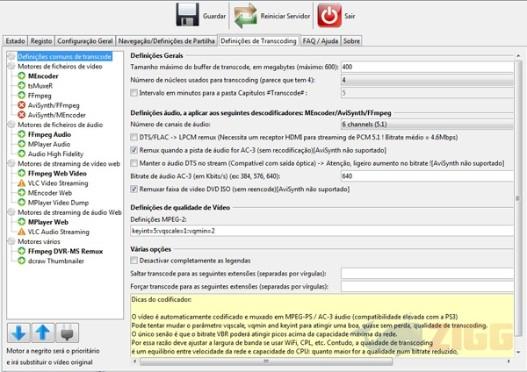Click vertical scrollbar up arrow
This screenshot has height=372, width=527.
[518, 55]
